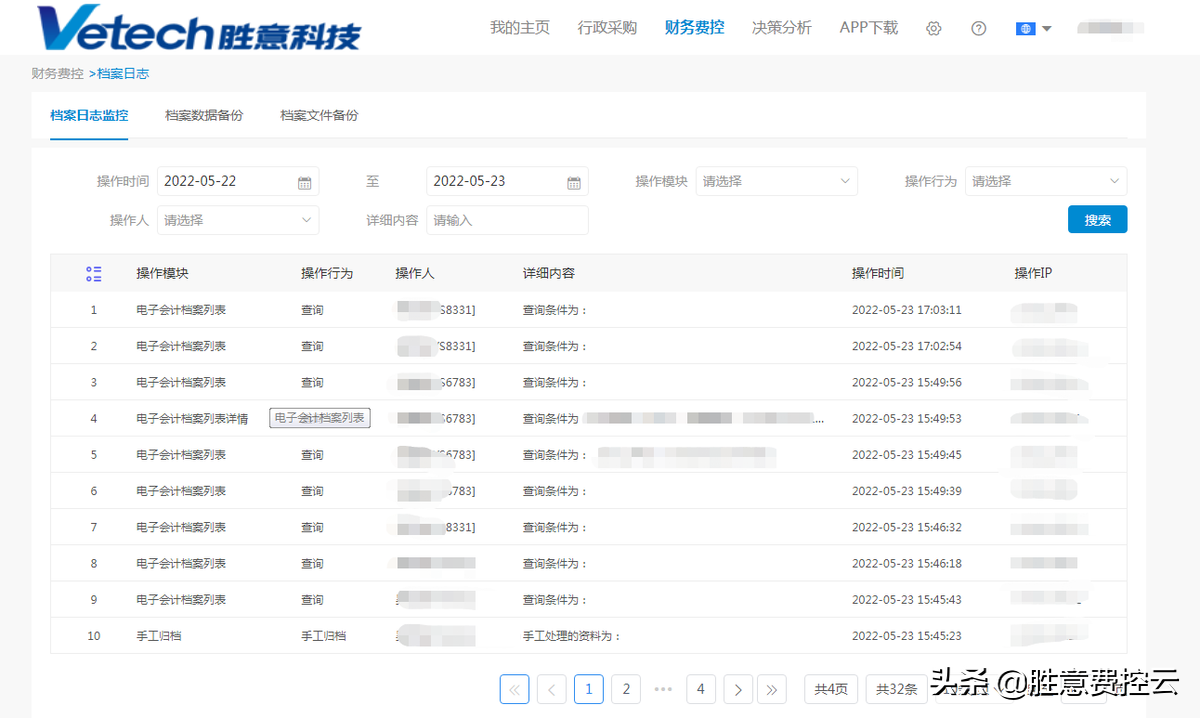
Task: Open APP下载 menu item
Action: point(869,28)
